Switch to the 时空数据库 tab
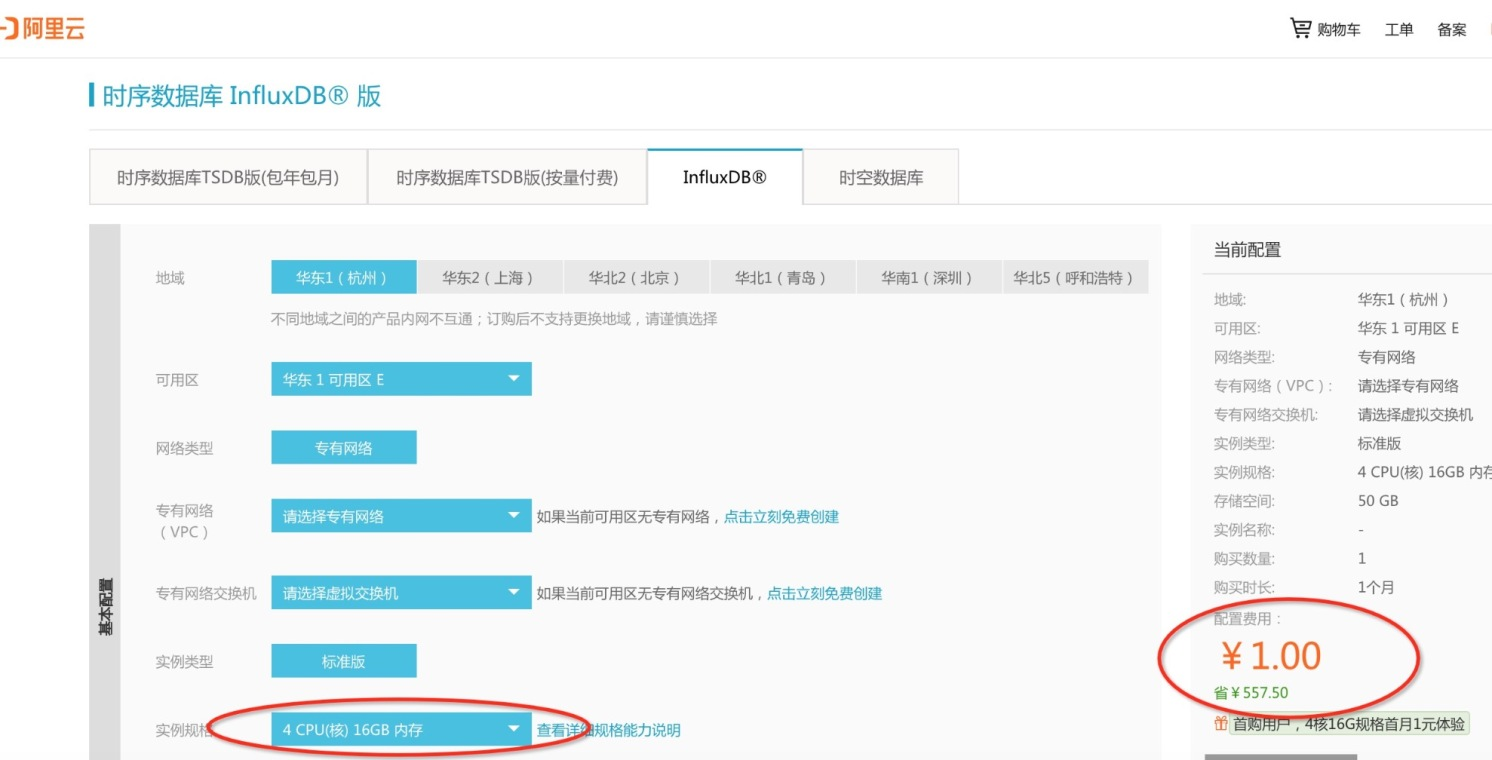 pos(881,177)
